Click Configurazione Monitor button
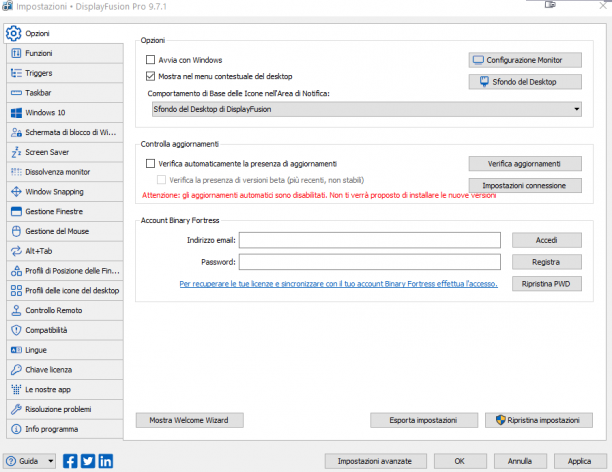This screenshot has height=472, width=612. 525,60
